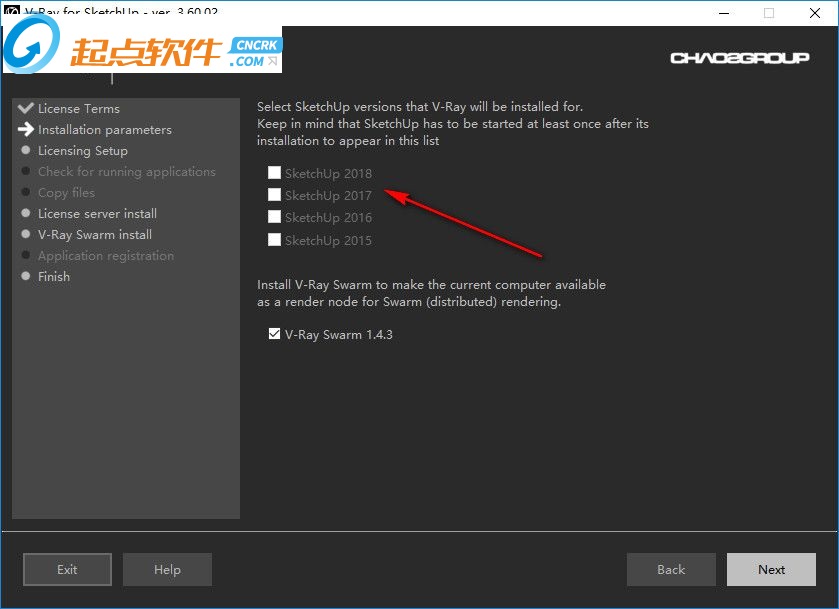Click the SketchUp 2016 label text

pos(329,217)
